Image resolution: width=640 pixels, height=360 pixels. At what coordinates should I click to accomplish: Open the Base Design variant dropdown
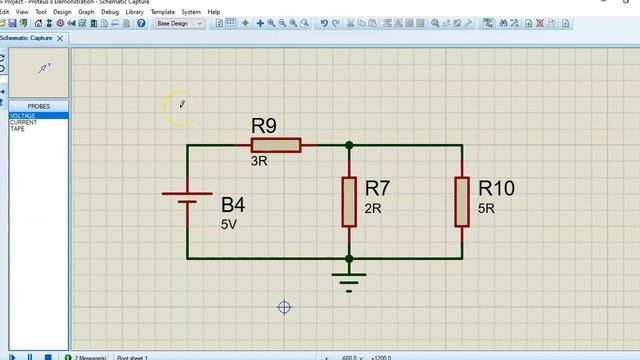click(x=179, y=24)
